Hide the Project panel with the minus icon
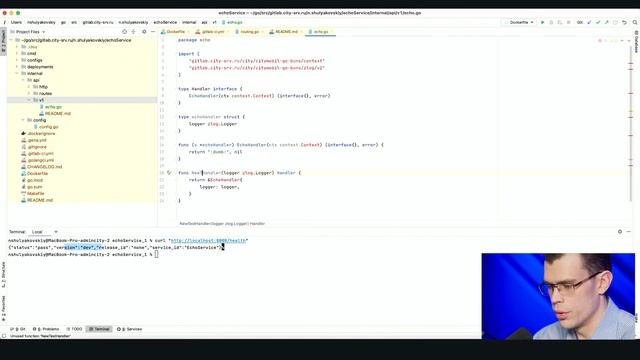Screen dimensions: 640x360 tap(153, 31)
